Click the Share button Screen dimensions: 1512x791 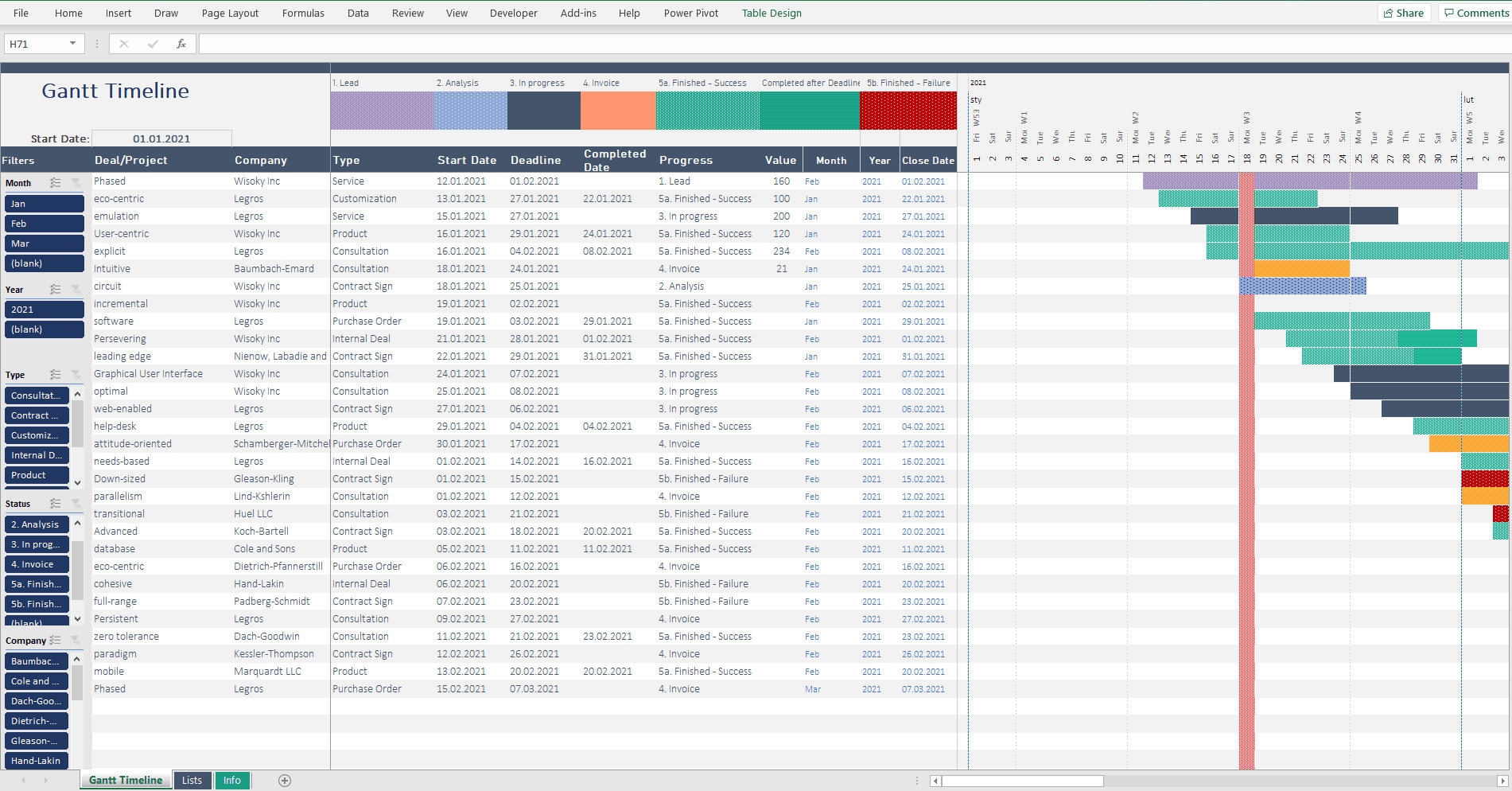(x=1404, y=13)
